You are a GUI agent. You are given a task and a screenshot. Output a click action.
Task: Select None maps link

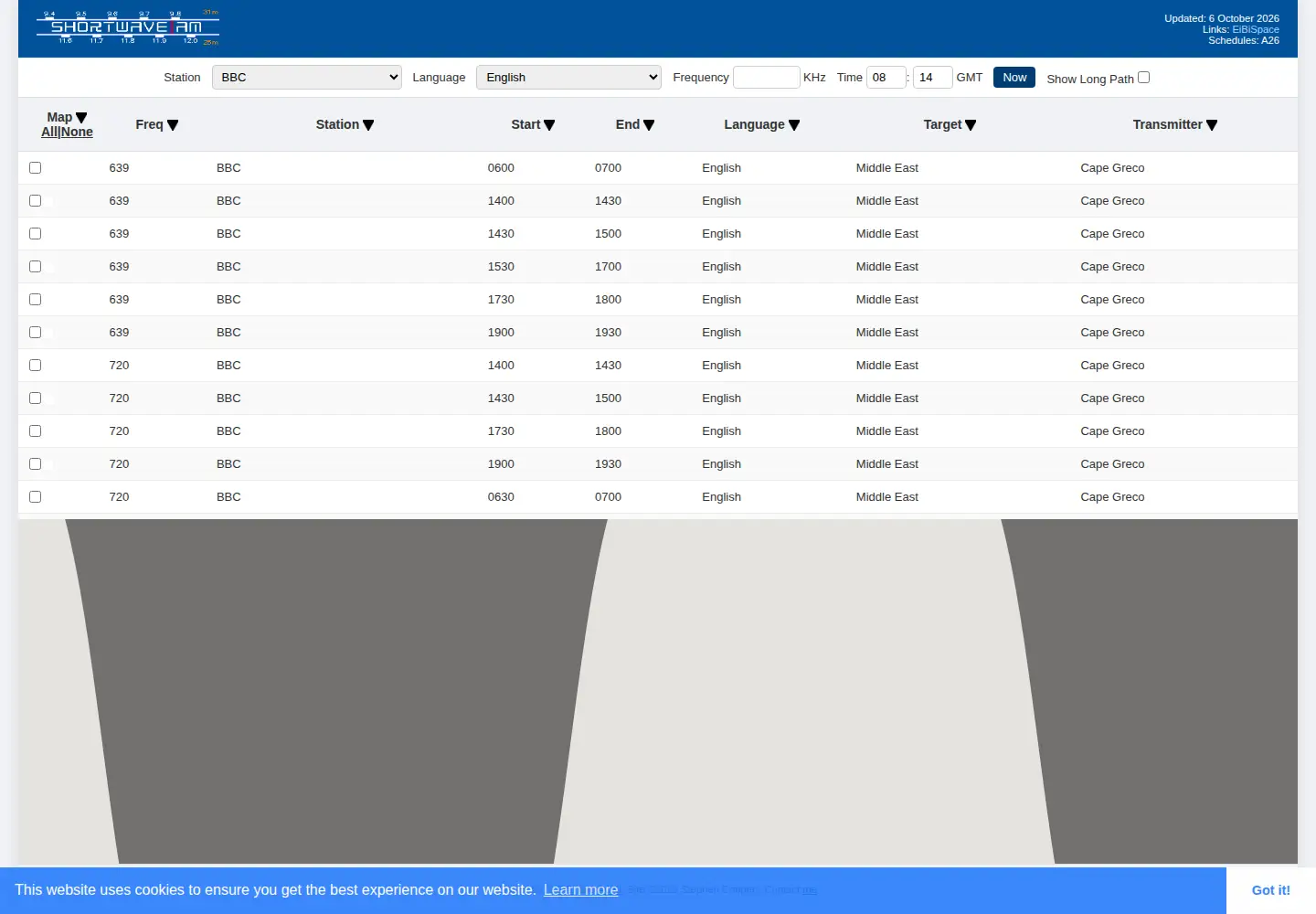[x=77, y=133]
